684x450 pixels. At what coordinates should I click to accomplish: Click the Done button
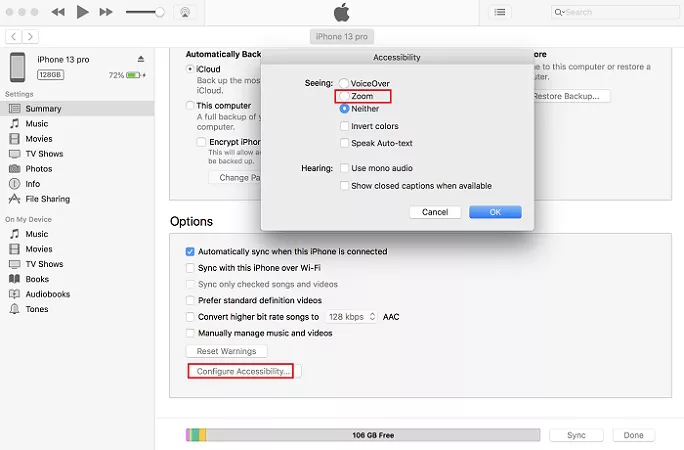pos(633,435)
